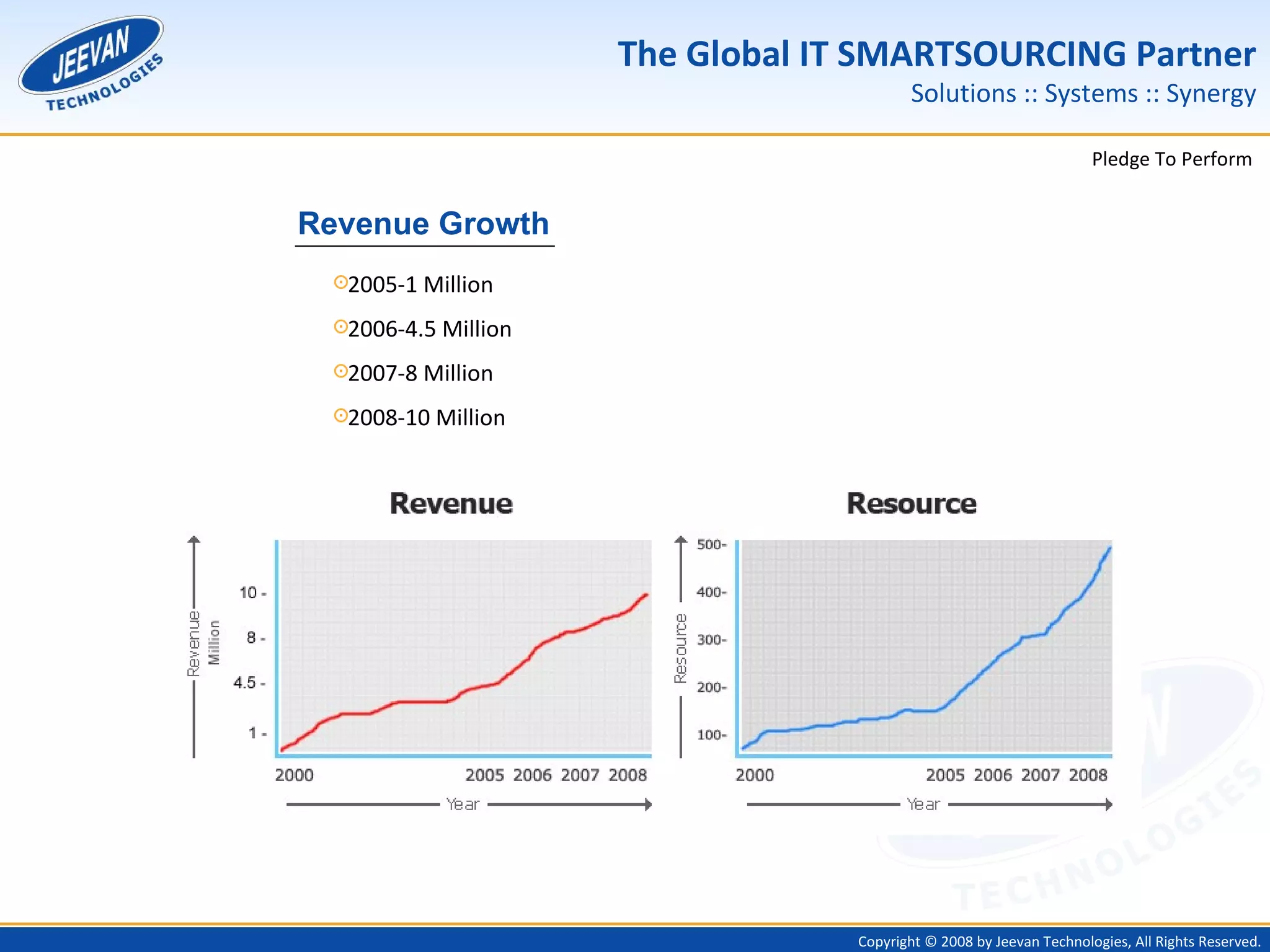Click the bullet icon before 2007-8 Million
The height and width of the screenshot is (952, 1270).
pos(340,371)
